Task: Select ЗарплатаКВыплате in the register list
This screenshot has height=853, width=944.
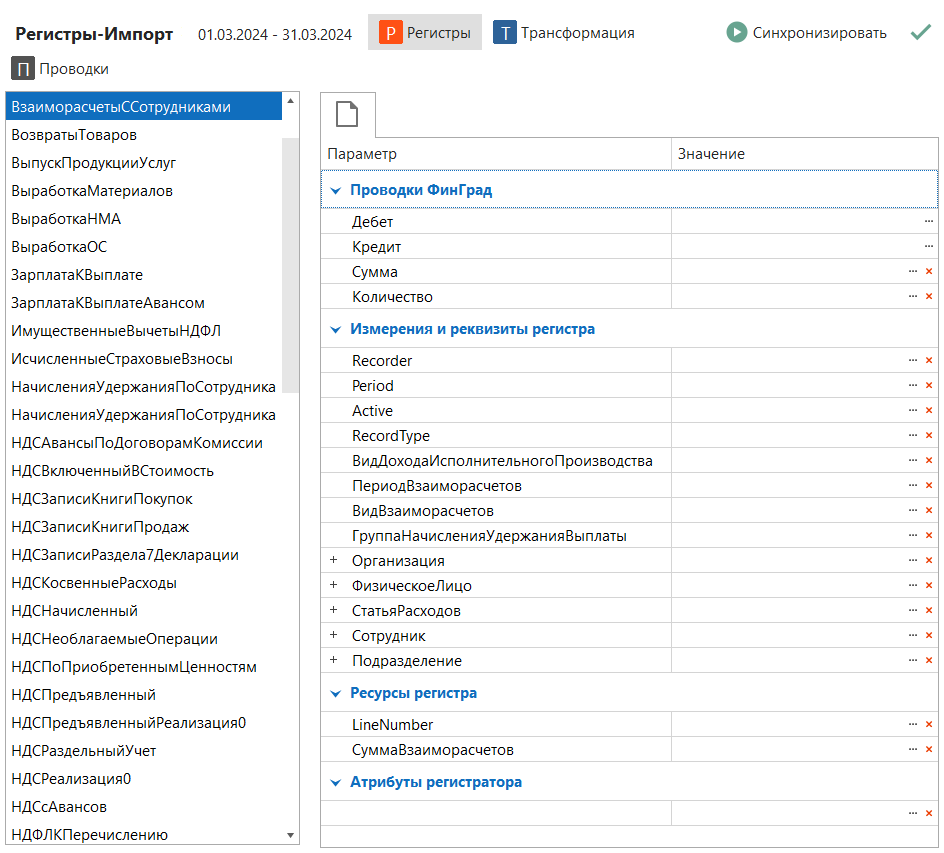Action: click(77, 275)
